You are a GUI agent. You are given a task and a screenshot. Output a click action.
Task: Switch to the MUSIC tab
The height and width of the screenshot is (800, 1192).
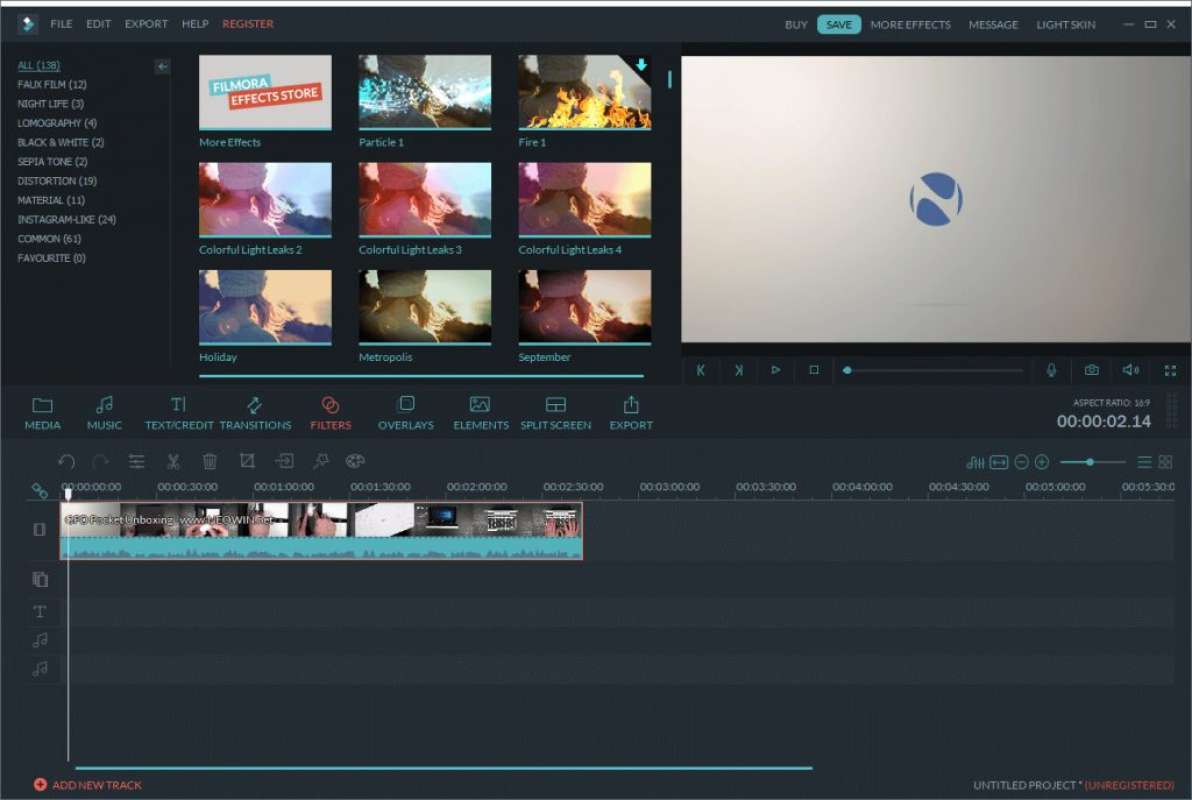pos(104,412)
